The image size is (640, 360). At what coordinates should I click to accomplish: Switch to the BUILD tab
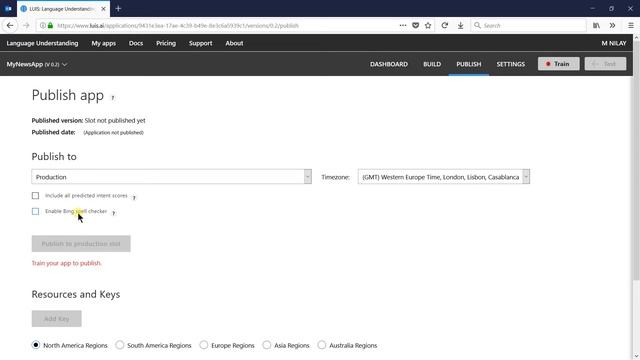tap(432, 64)
